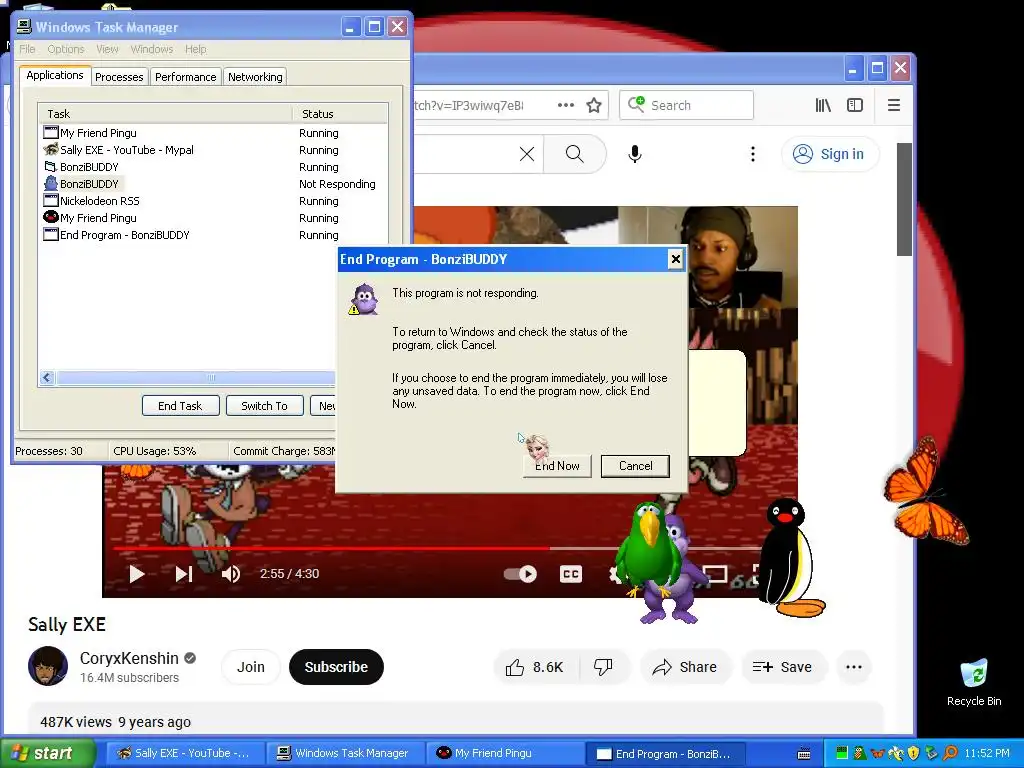This screenshot has width=1024, height=768.
Task: Open more actions ellipsis beside Save
Action: point(854,667)
